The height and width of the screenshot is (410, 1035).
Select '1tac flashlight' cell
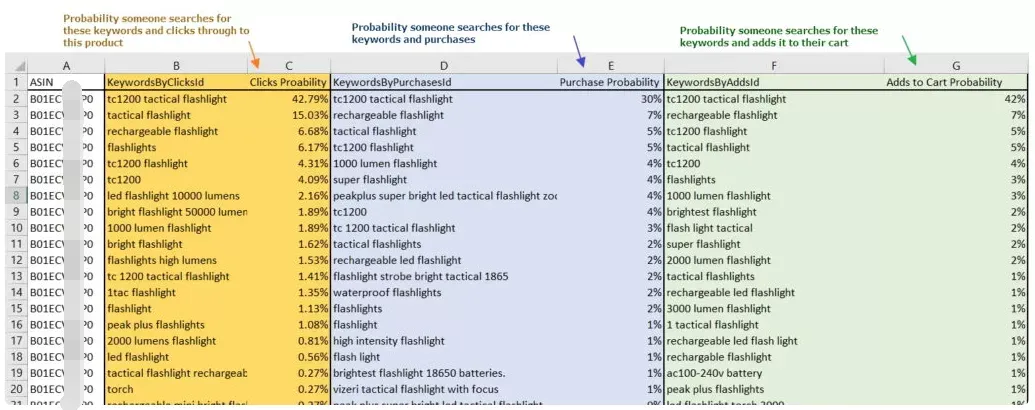(176, 292)
